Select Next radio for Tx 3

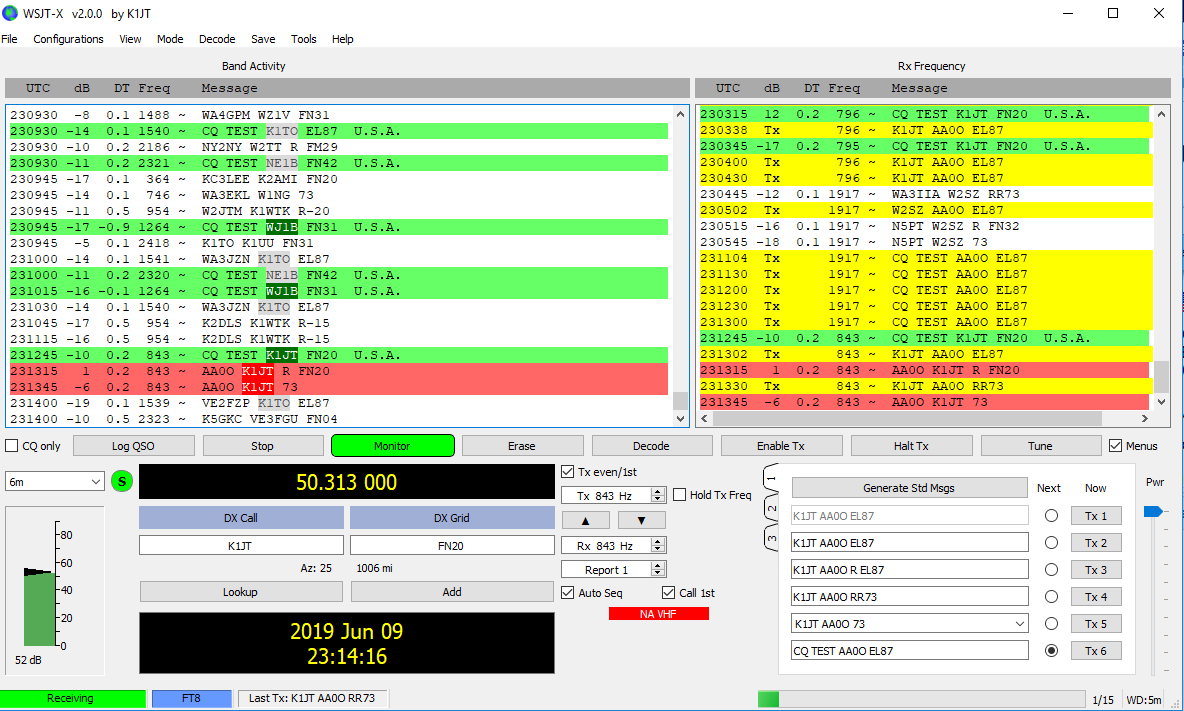(1051, 570)
